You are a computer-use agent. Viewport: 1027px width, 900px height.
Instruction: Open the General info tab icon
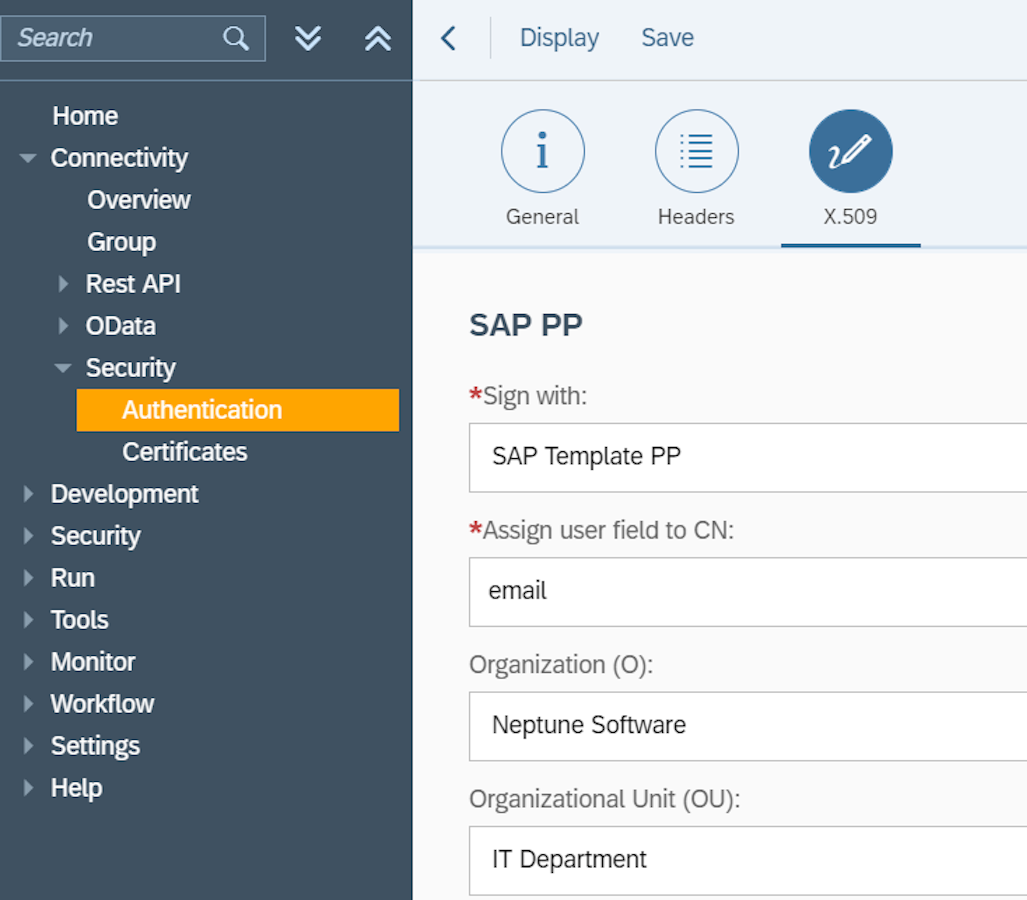(x=543, y=151)
